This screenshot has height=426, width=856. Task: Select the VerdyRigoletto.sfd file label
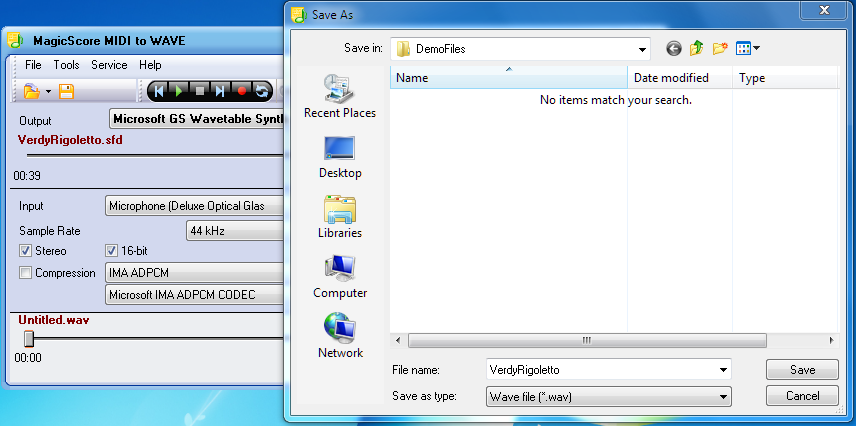70,140
